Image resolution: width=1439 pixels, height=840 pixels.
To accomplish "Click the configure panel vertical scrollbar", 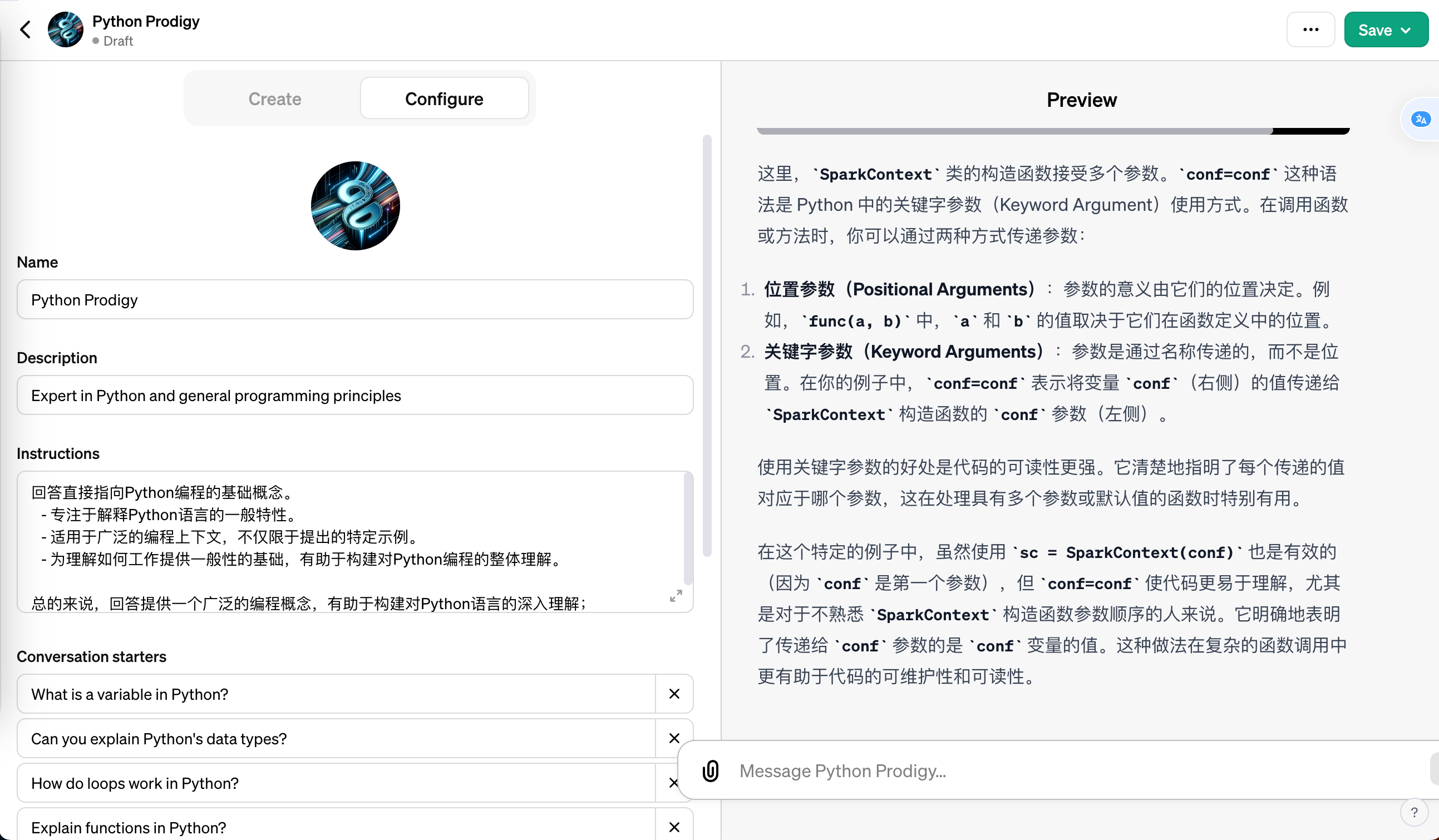I will (x=707, y=345).
